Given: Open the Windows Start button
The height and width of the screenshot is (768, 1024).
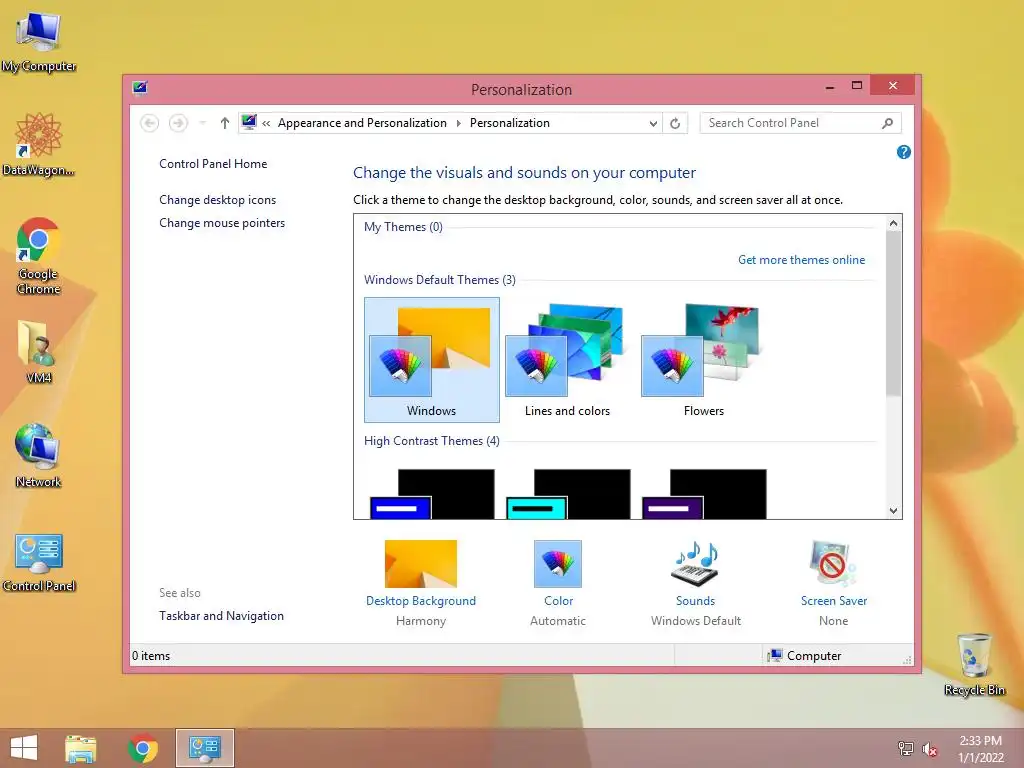Looking at the screenshot, I should [x=24, y=748].
